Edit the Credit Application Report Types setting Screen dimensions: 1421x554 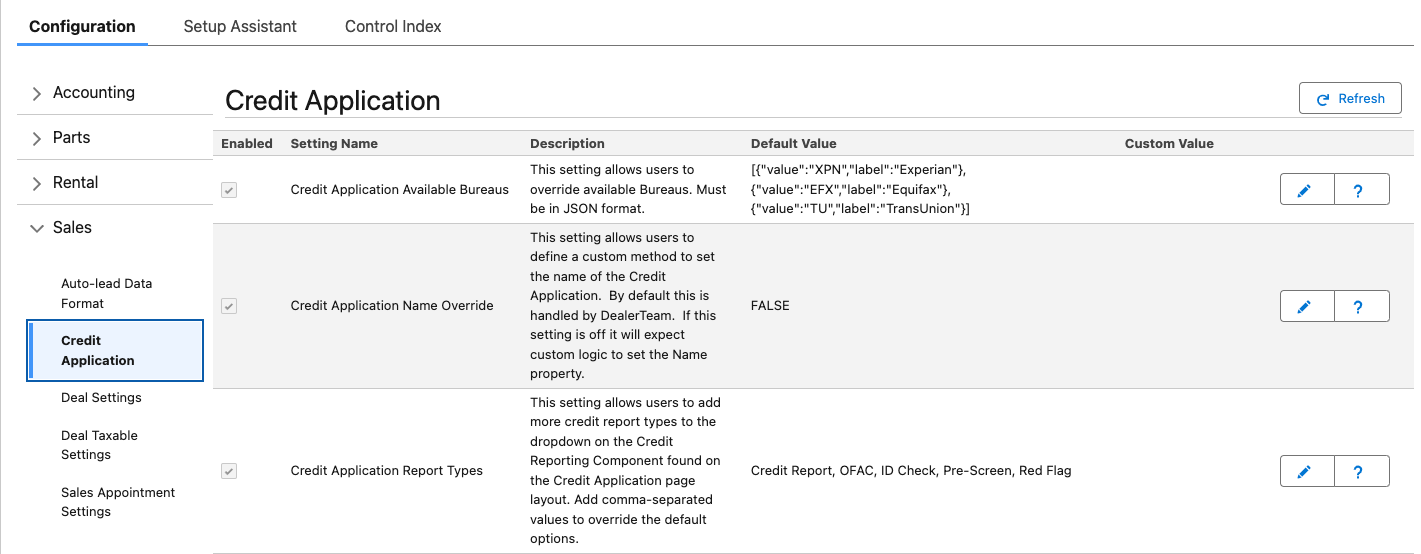coord(1307,471)
